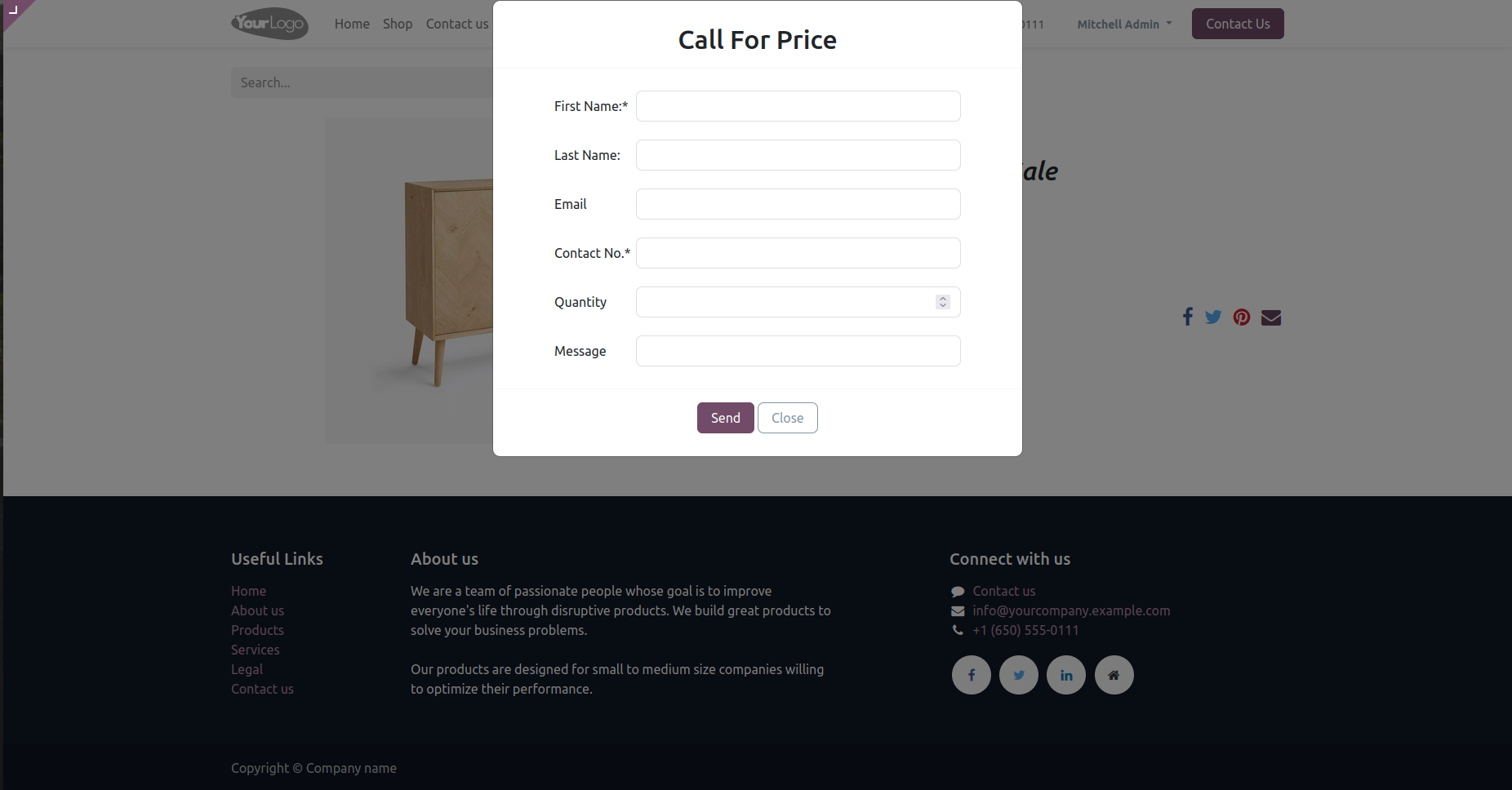
Task: Open the Shop menu item
Action: tap(398, 24)
